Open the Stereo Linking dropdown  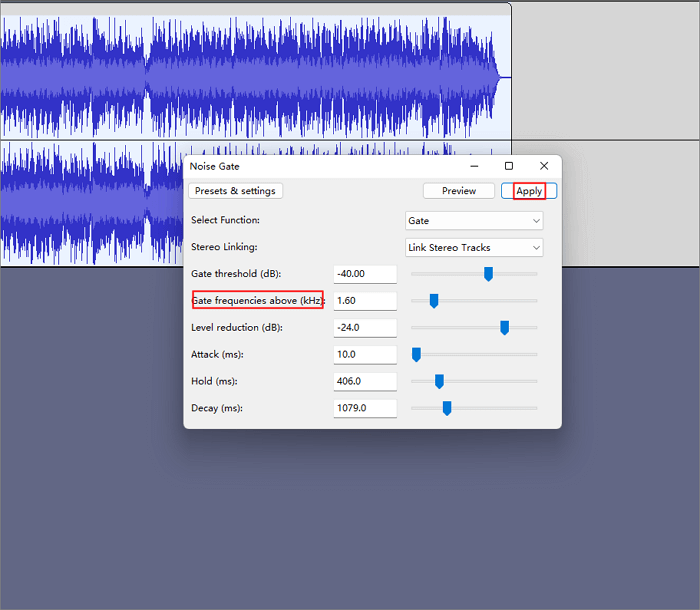pyautogui.click(x=474, y=247)
